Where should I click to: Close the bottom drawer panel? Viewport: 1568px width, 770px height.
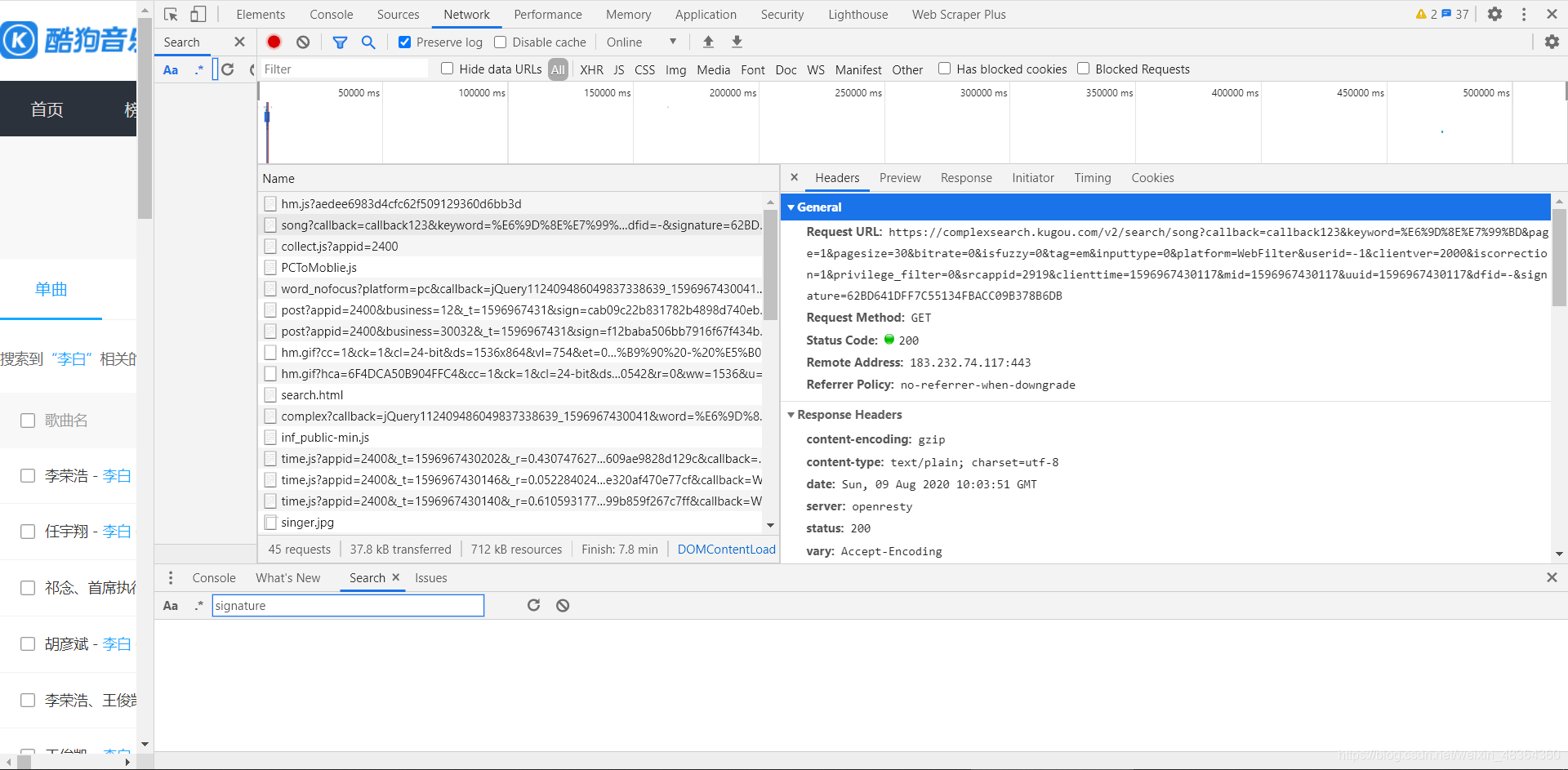tap(1552, 577)
